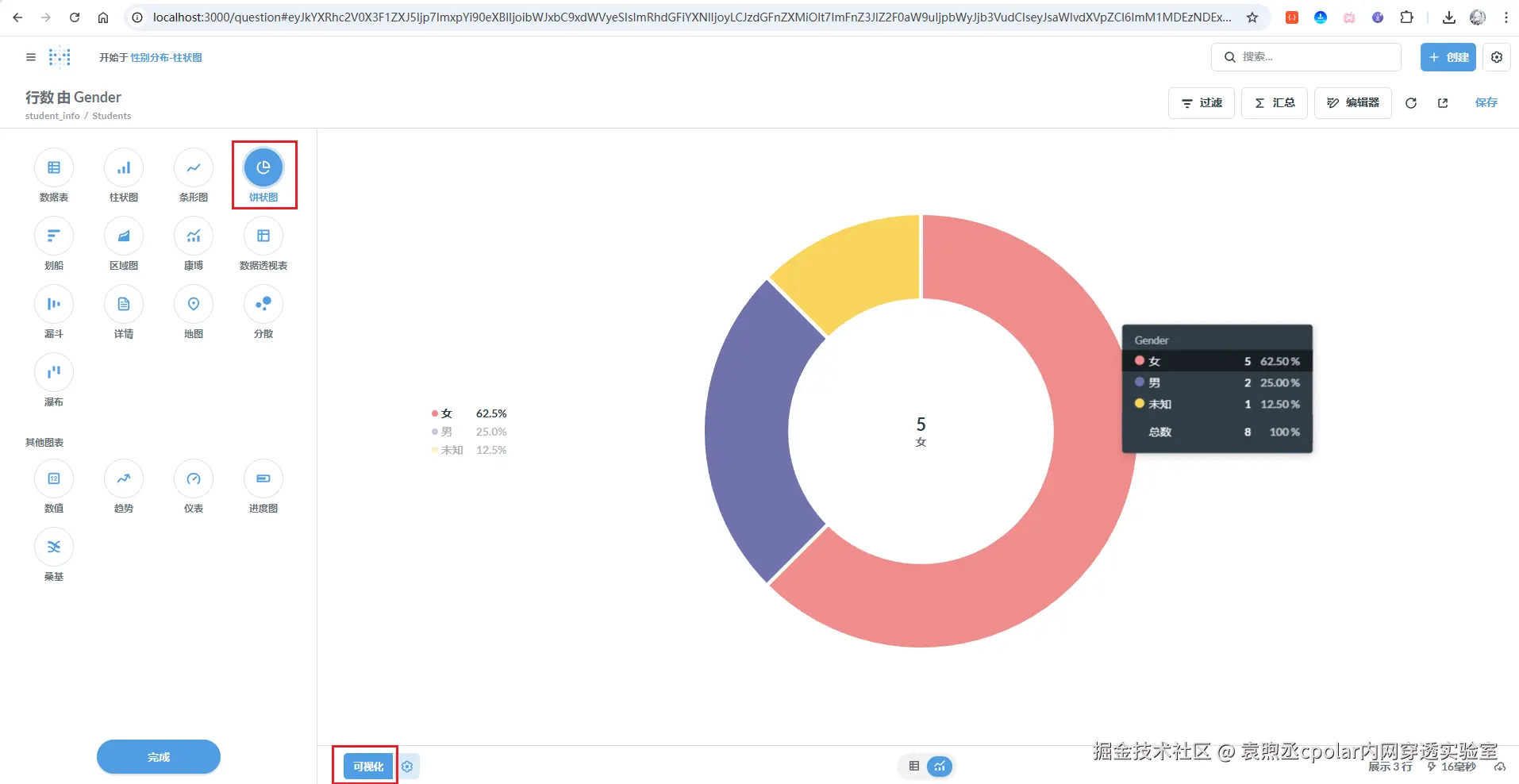Select the 仪表 gauge visualization icon

coord(194,478)
